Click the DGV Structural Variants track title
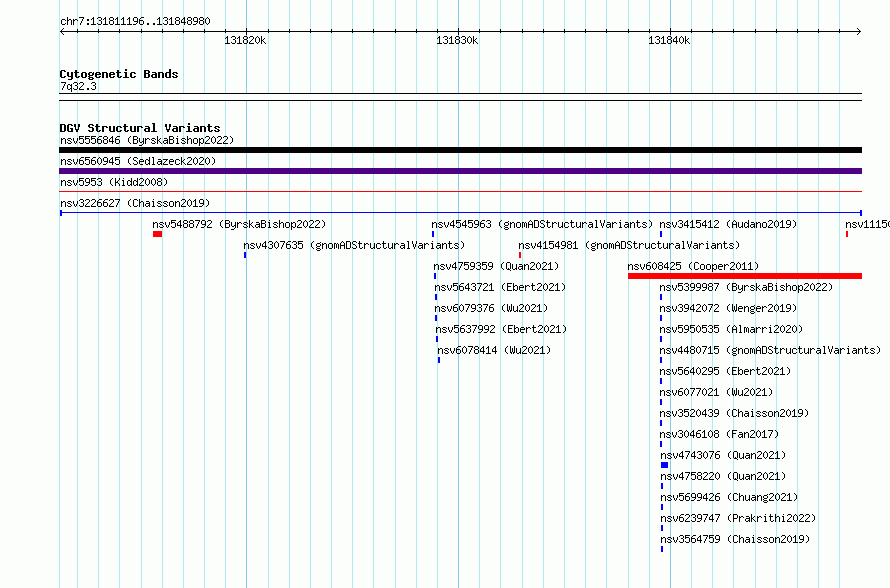 (x=140, y=128)
